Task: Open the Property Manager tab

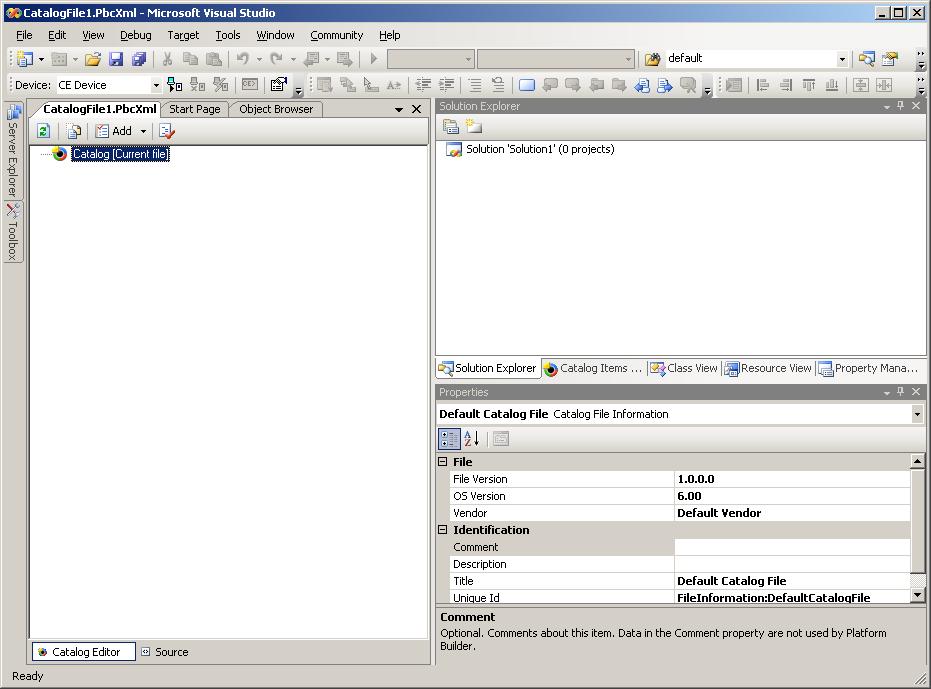Action: (869, 368)
